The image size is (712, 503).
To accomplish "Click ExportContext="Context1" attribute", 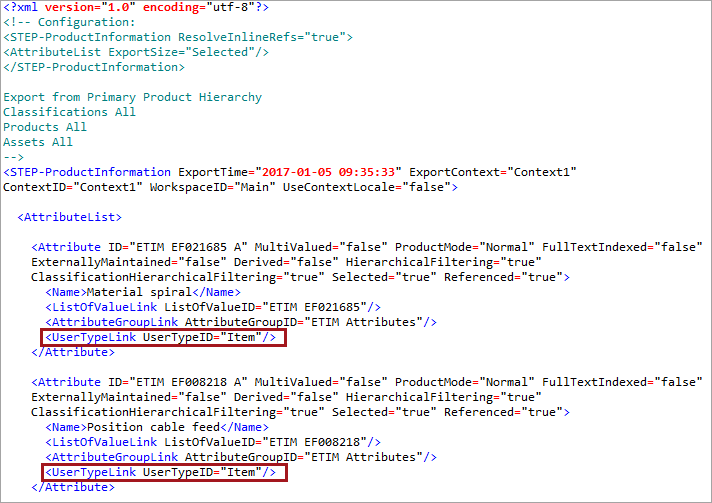I will click(493, 172).
